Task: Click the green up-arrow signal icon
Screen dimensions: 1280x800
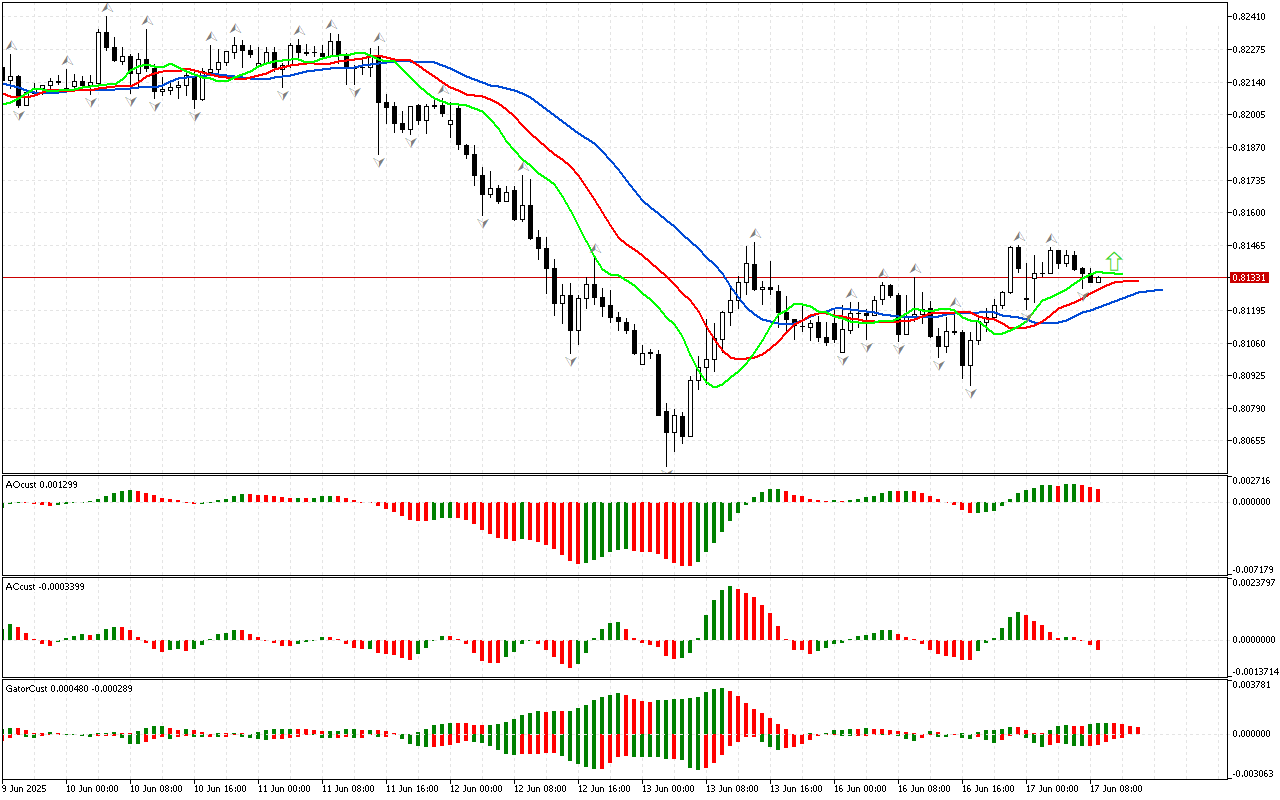Action: pyautogui.click(x=1114, y=262)
